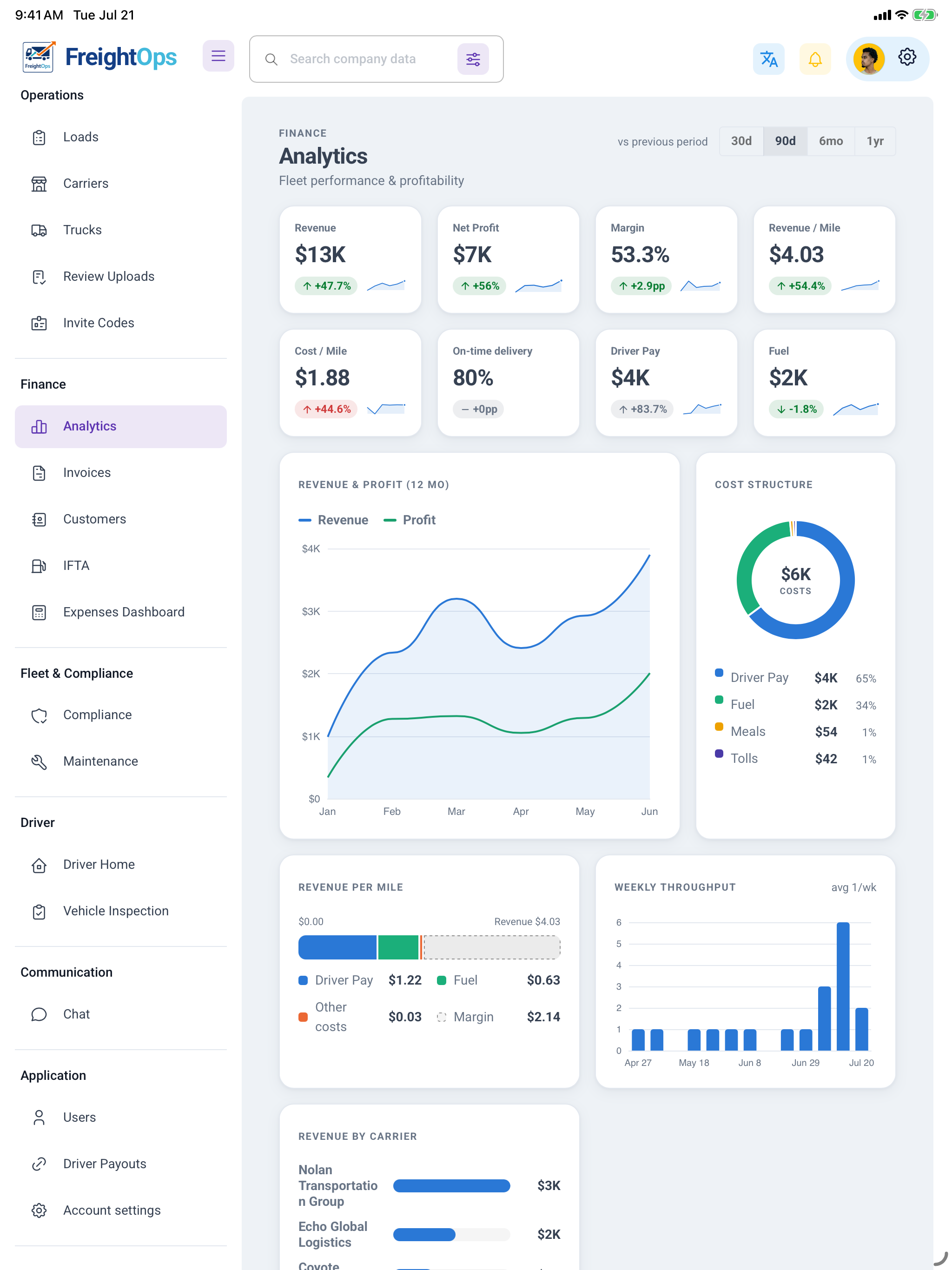Click the Expenses Dashboard calculator icon

click(39, 613)
